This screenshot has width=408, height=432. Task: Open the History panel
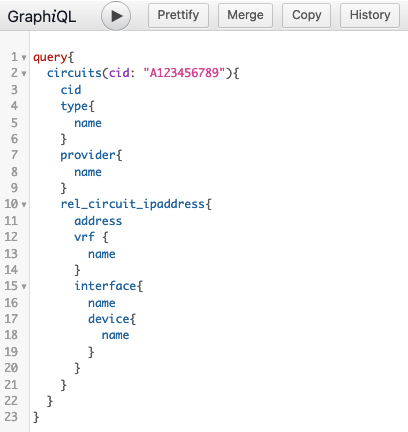click(x=370, y=15)
